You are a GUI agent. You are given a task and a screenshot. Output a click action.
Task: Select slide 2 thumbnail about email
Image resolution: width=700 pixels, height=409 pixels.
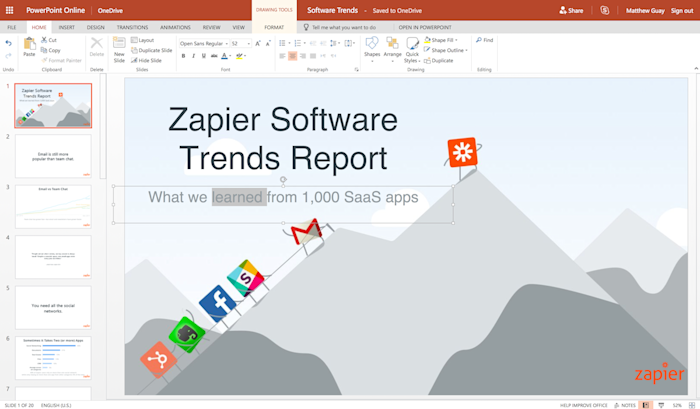(x=53, y=156)
